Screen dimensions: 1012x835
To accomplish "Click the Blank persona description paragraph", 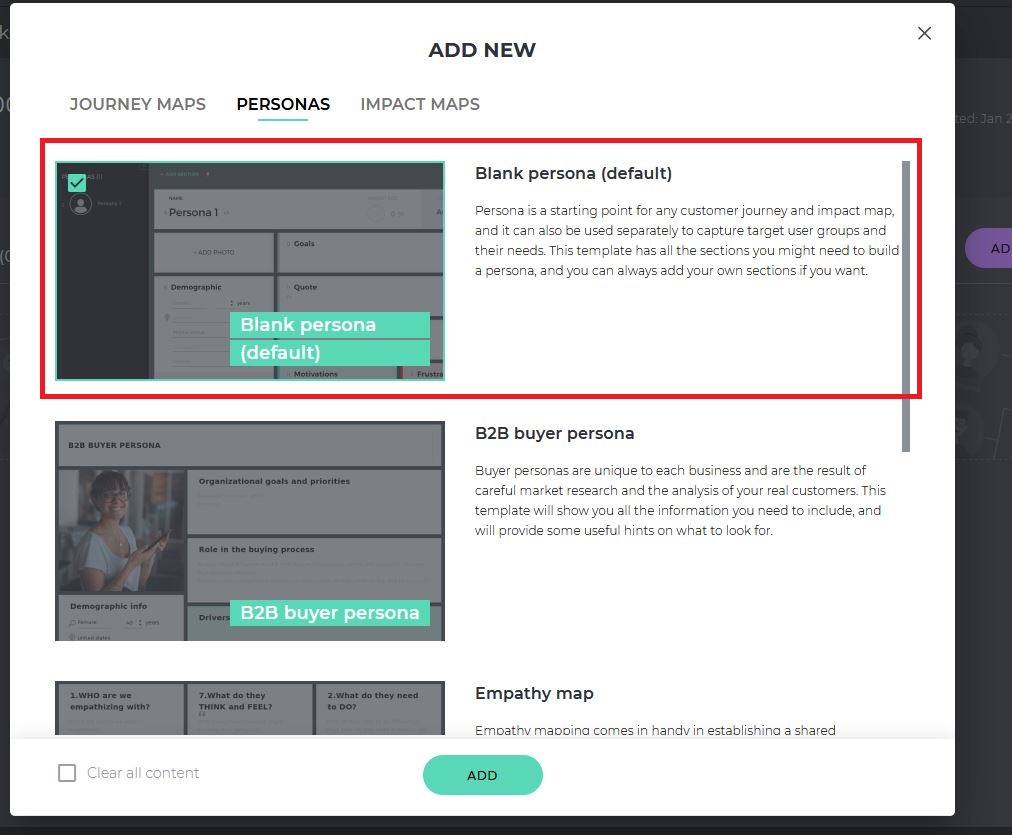I will point(687,240).
